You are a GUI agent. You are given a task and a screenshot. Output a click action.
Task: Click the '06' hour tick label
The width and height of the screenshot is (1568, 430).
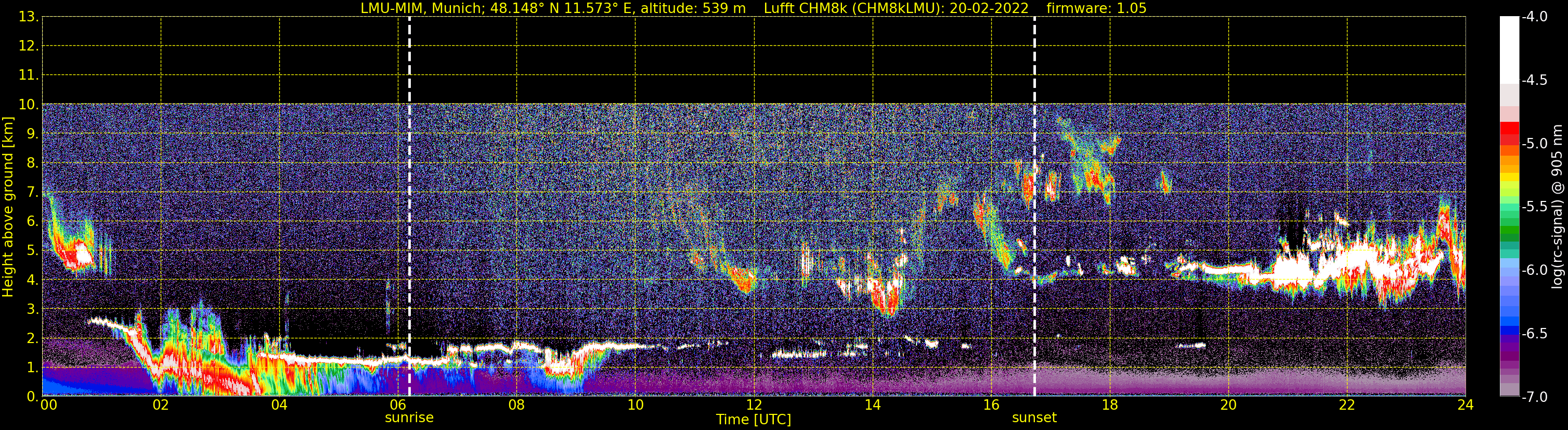click(398, 405)
